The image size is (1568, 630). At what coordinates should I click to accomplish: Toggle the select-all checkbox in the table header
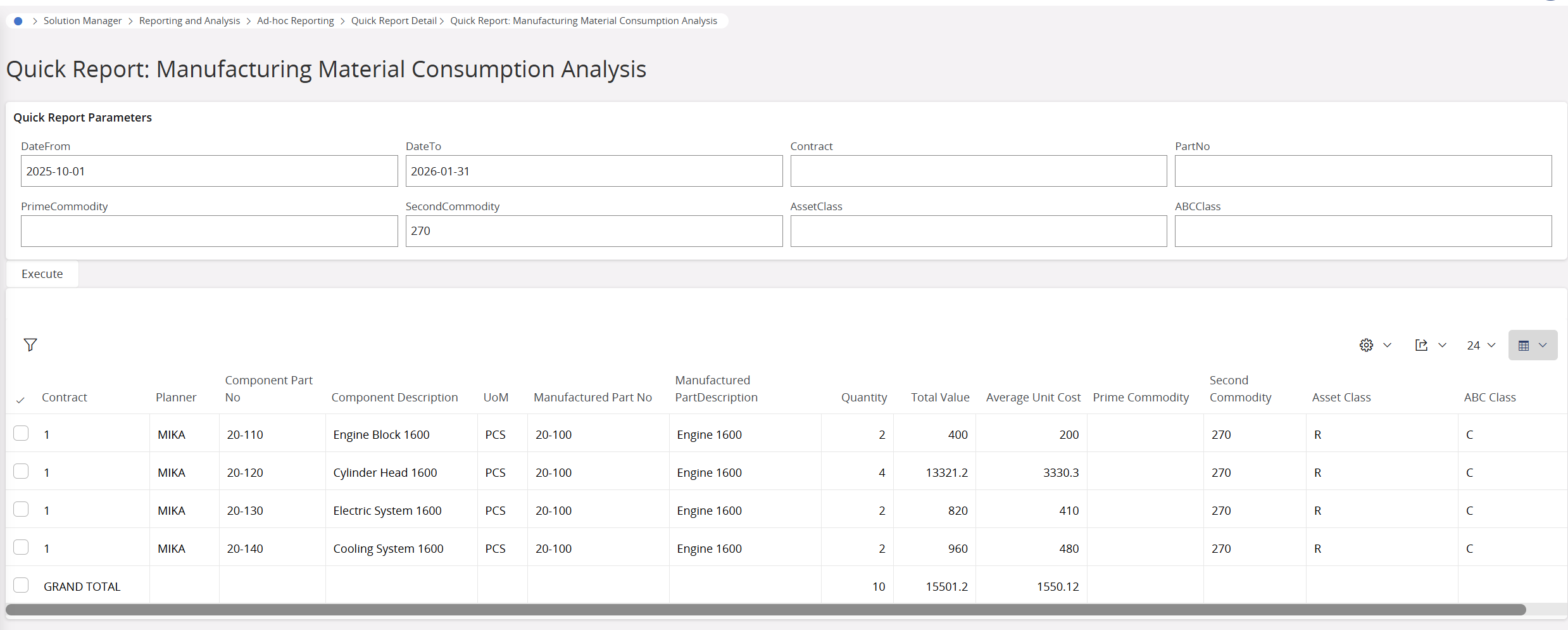21,399
